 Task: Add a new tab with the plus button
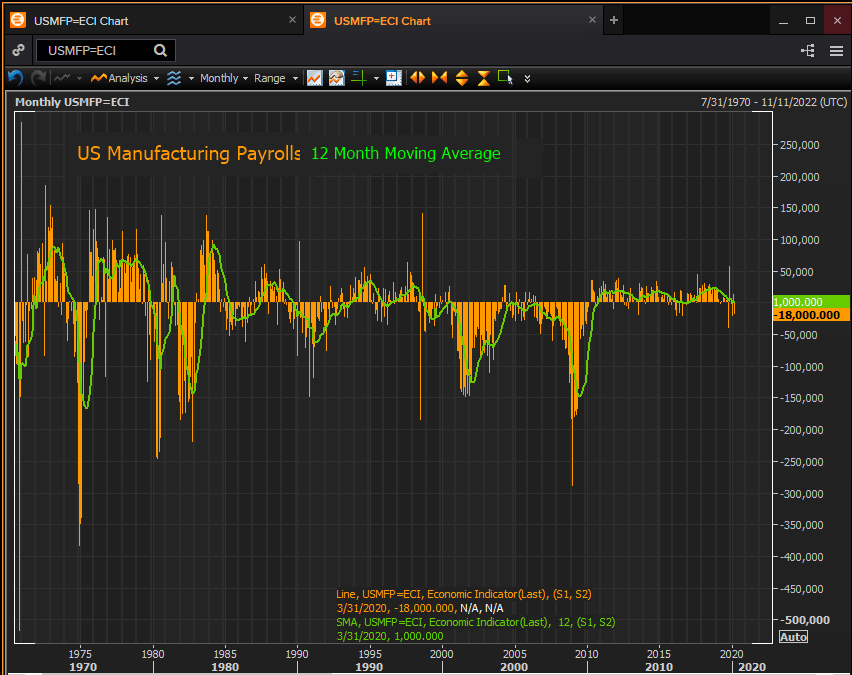point(614,20)
